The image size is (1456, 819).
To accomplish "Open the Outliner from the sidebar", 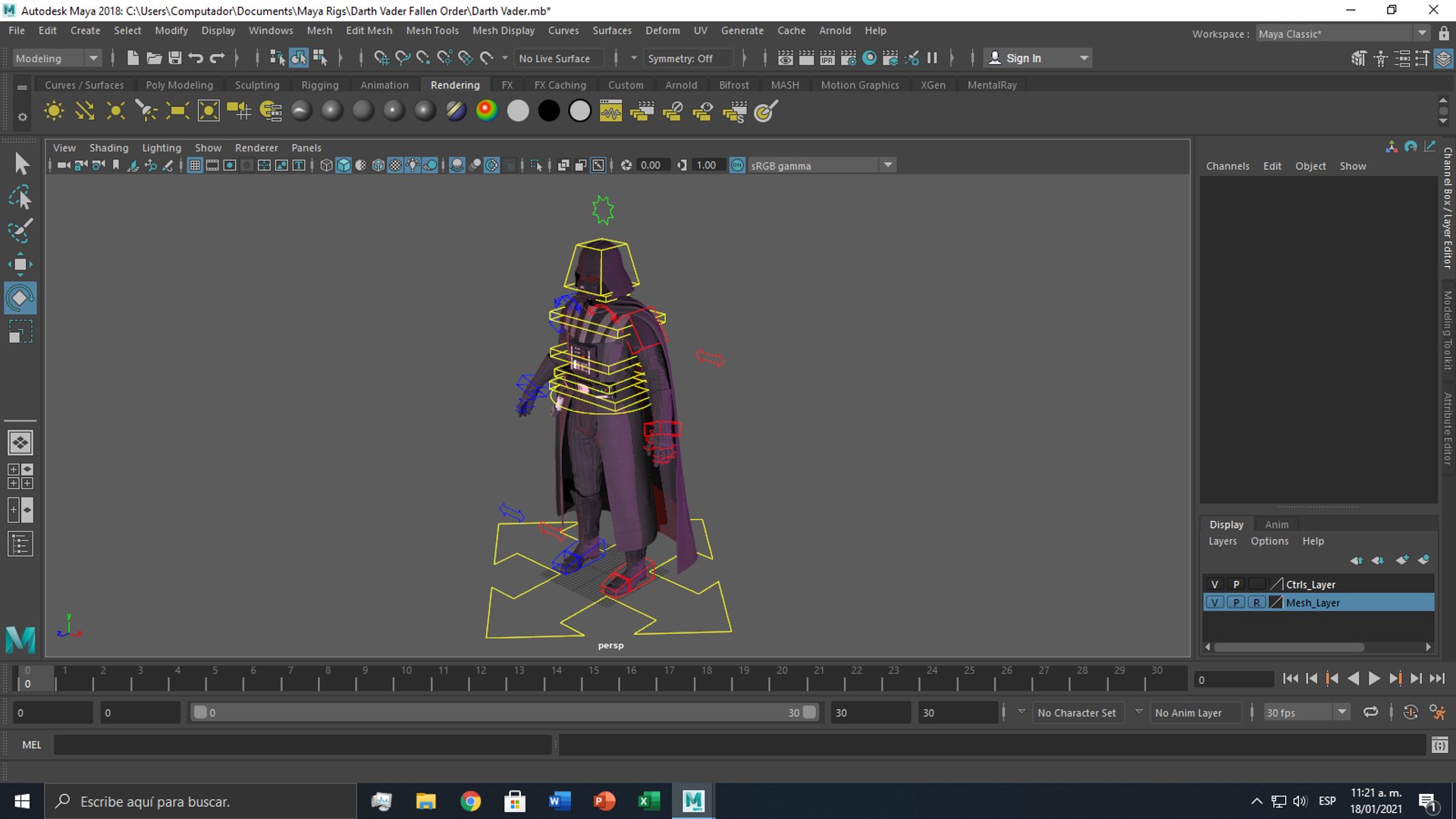I will pos(20,544).
